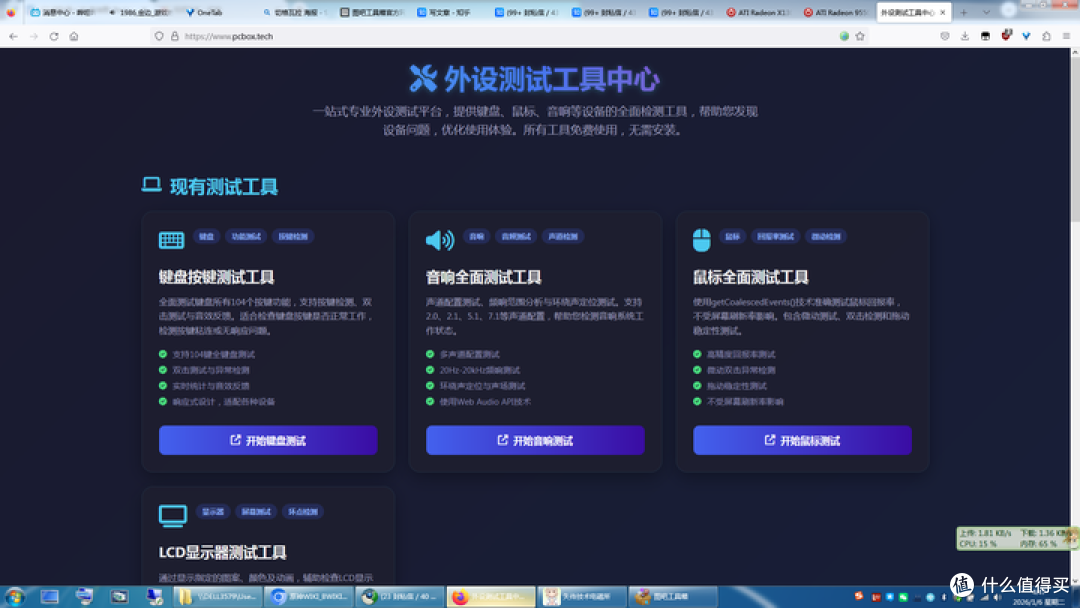
Task: Click the mouse icon on the mouse card
Action: [x=701, y=240]
